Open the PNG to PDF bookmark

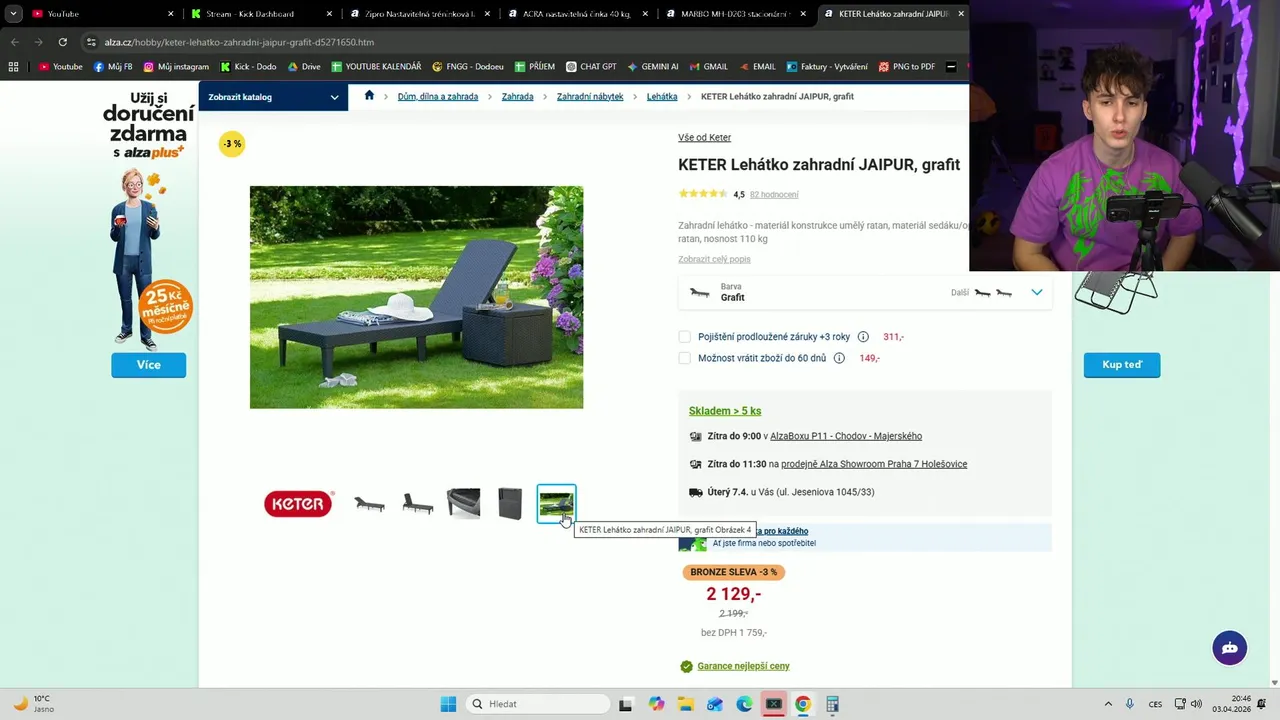tap(906, 67)
